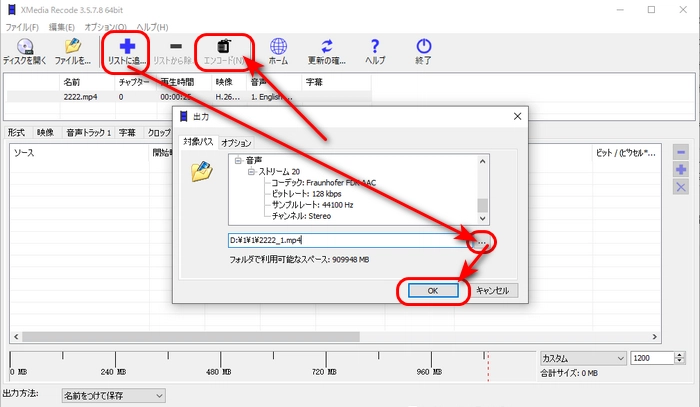Click the minus icon on right panel
This screenshot has width=700, height=407.
coord(681,152)
